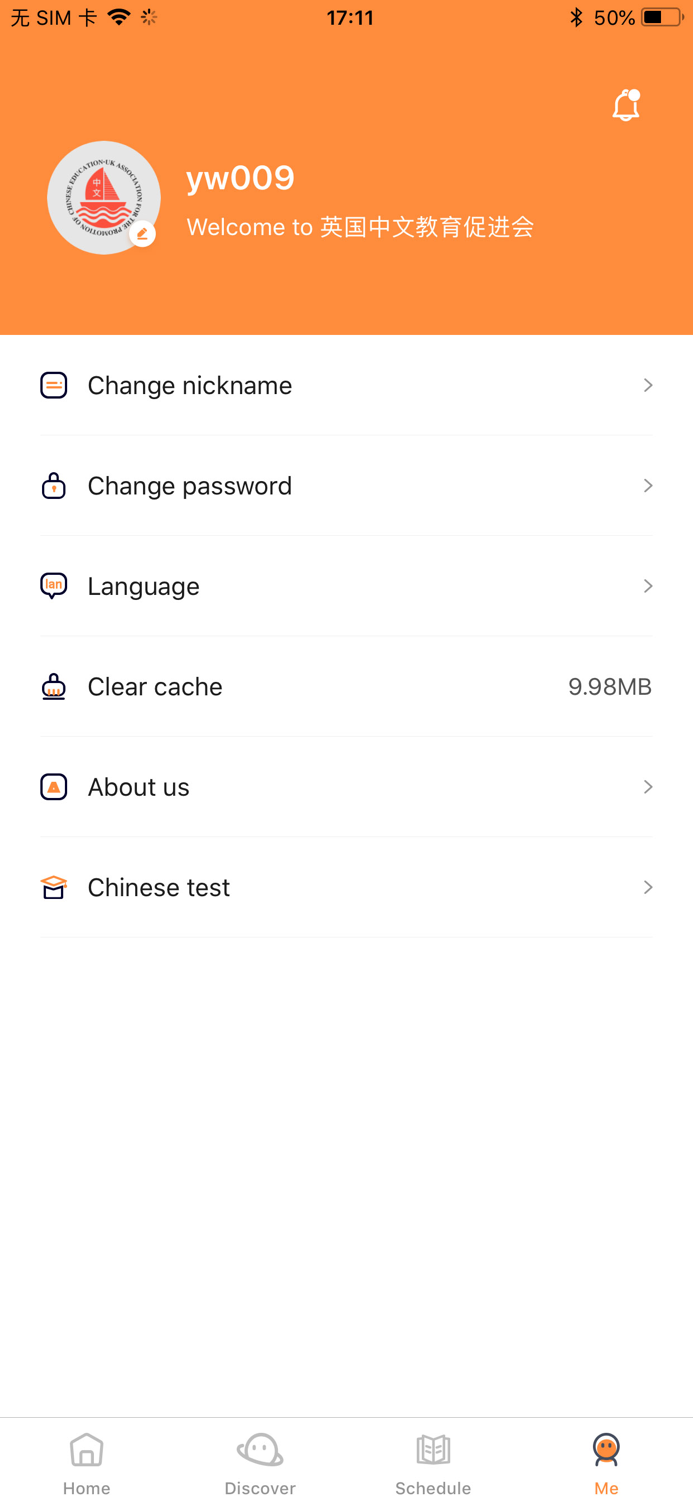Viewport: 693px width, 1500px height.
Task: Click the padlock icon beside Change password
Action: (53, 486)
